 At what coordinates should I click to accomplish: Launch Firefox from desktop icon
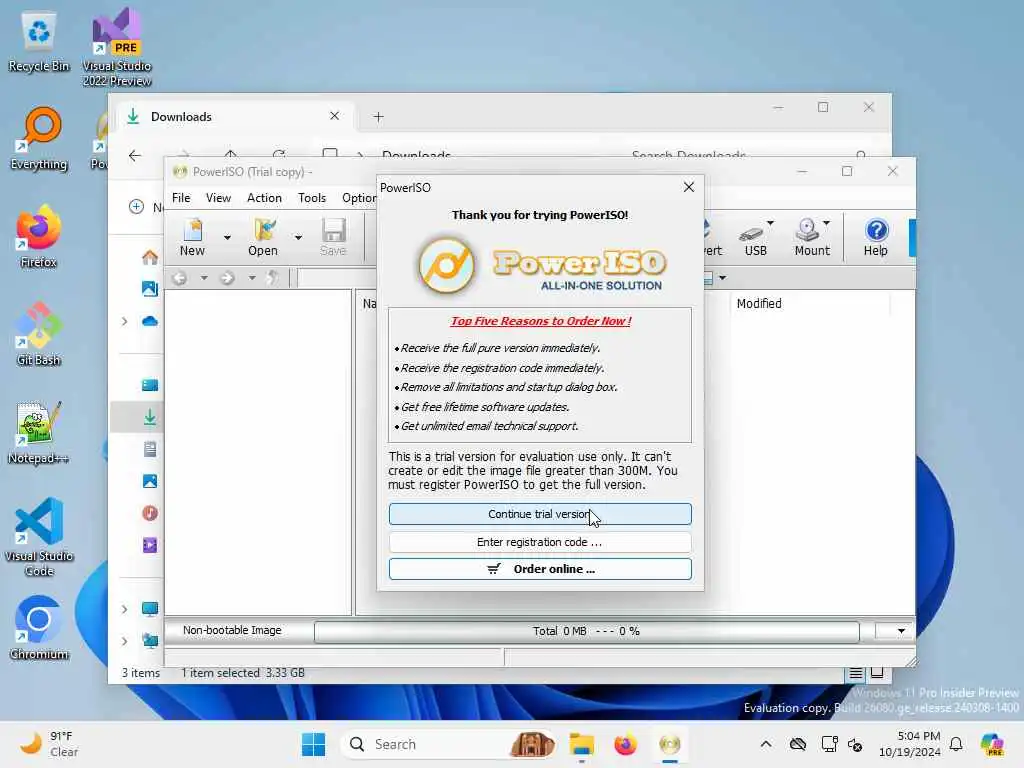[39, 236]
